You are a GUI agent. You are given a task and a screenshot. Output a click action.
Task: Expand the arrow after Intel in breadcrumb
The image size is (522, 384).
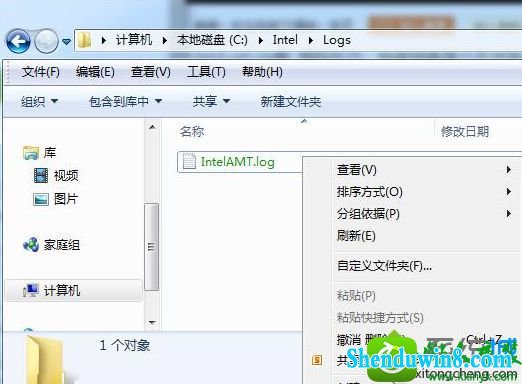[x=311, y=40]
